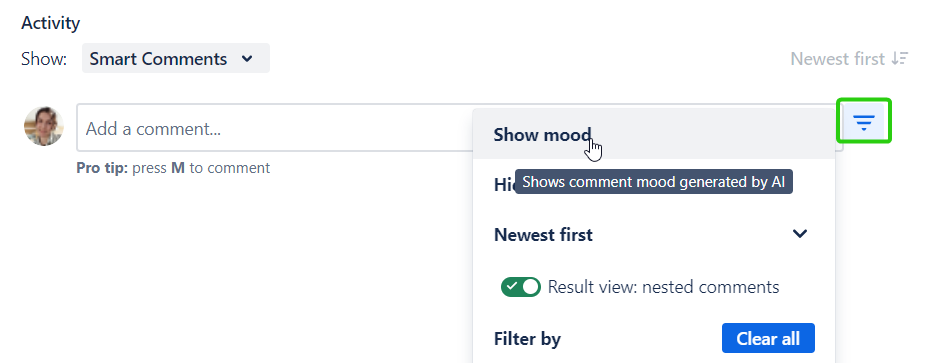Open the Smart Comments show dropdown

[x=176, y=58]
